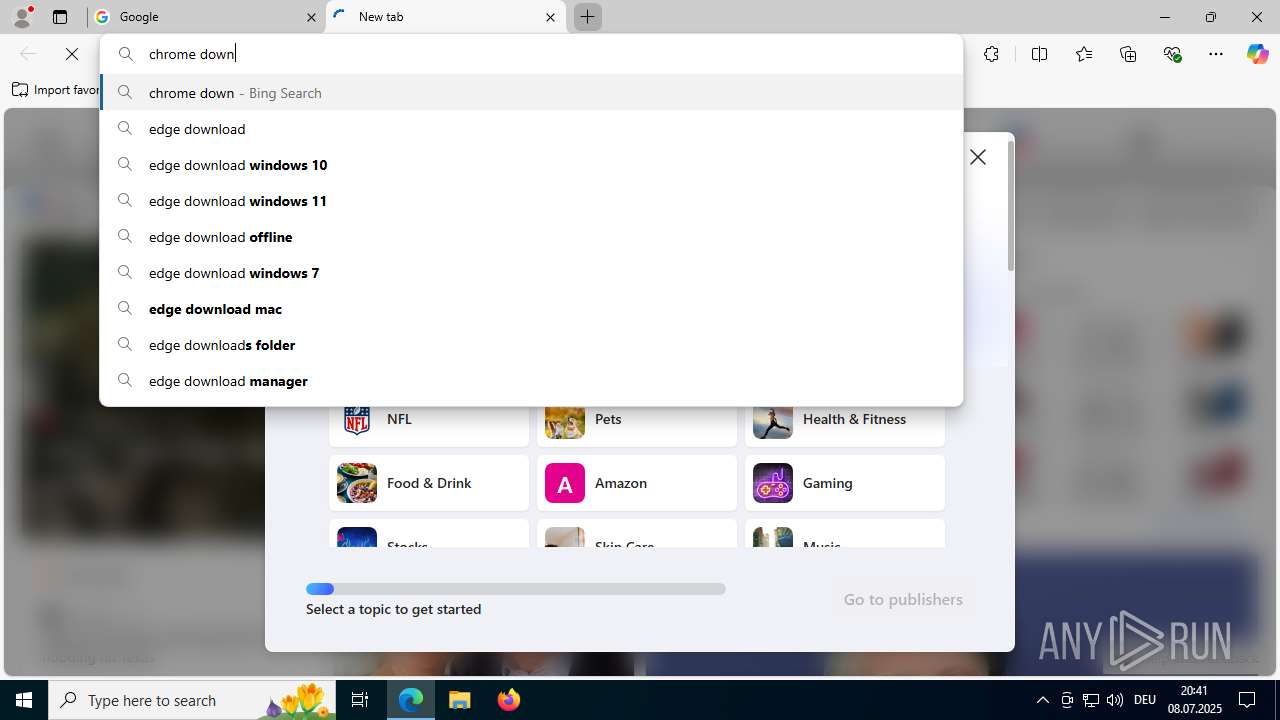
Task: Open the tab actions menu icon
Action: [60, 17]
